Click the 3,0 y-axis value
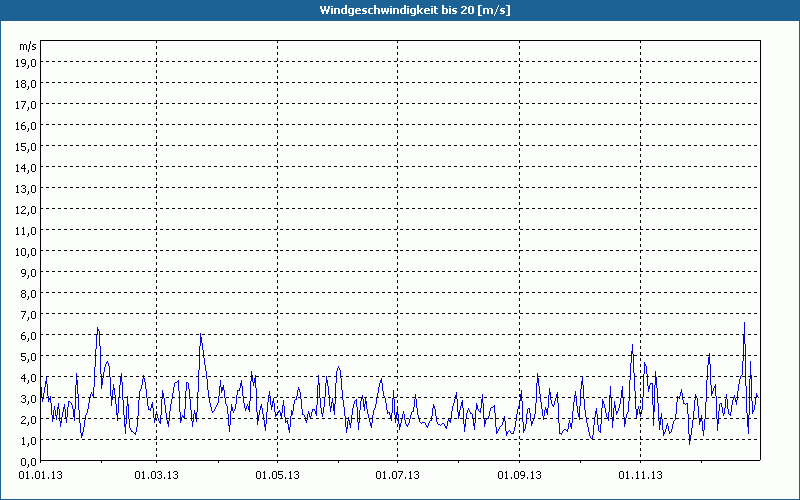 (29, 398)
